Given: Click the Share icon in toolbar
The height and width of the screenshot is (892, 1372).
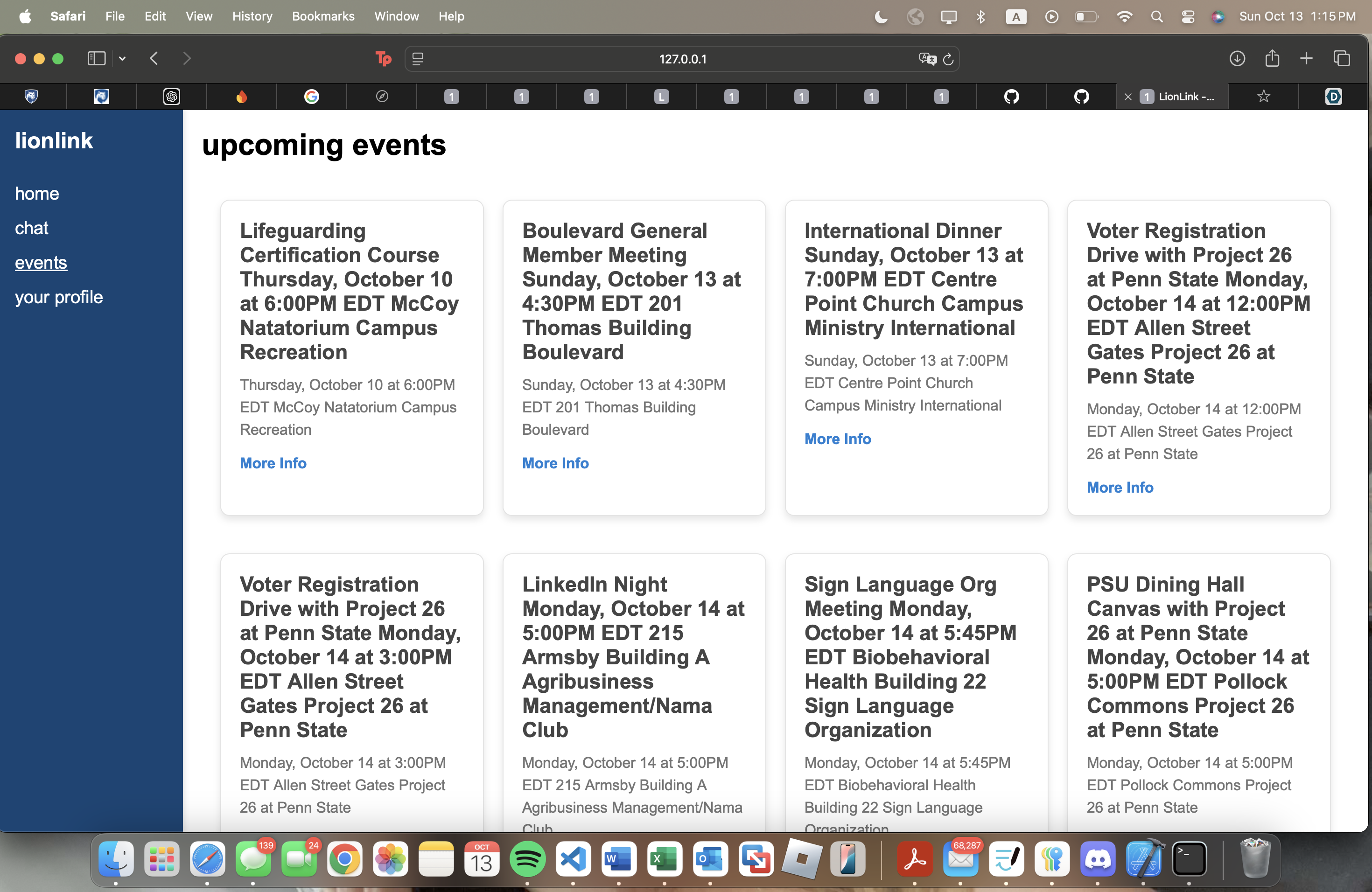Looking at the screenshot, I should coord(1272,58).
